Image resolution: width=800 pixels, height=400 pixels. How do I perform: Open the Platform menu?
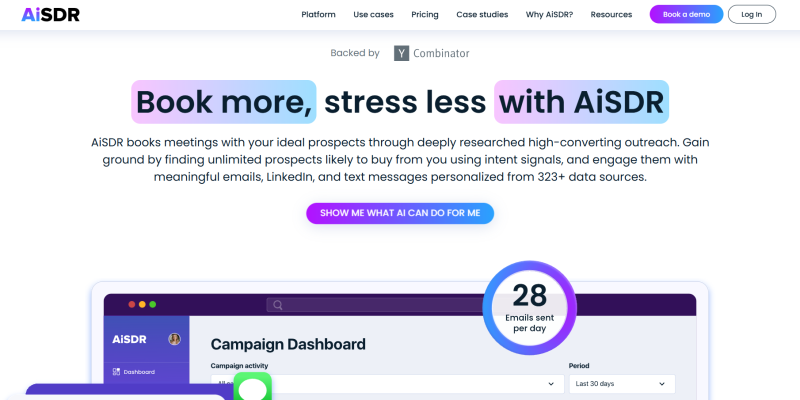318,15
